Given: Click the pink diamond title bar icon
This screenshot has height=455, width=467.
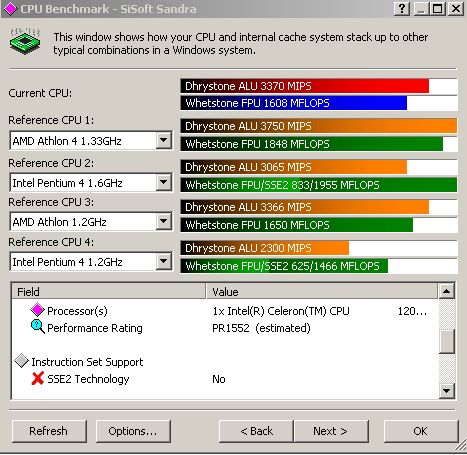Looking at the screenshot, I should tap(10, 9).
